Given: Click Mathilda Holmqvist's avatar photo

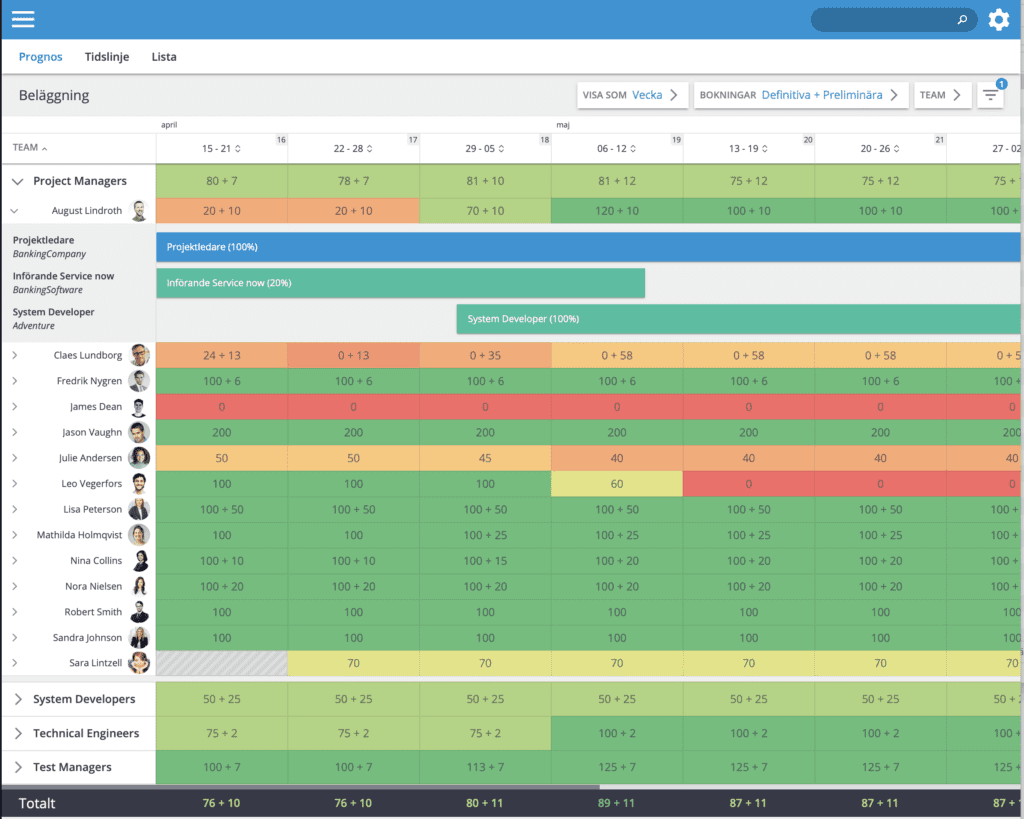Looking at the screenshot, I should click(139, 535).
